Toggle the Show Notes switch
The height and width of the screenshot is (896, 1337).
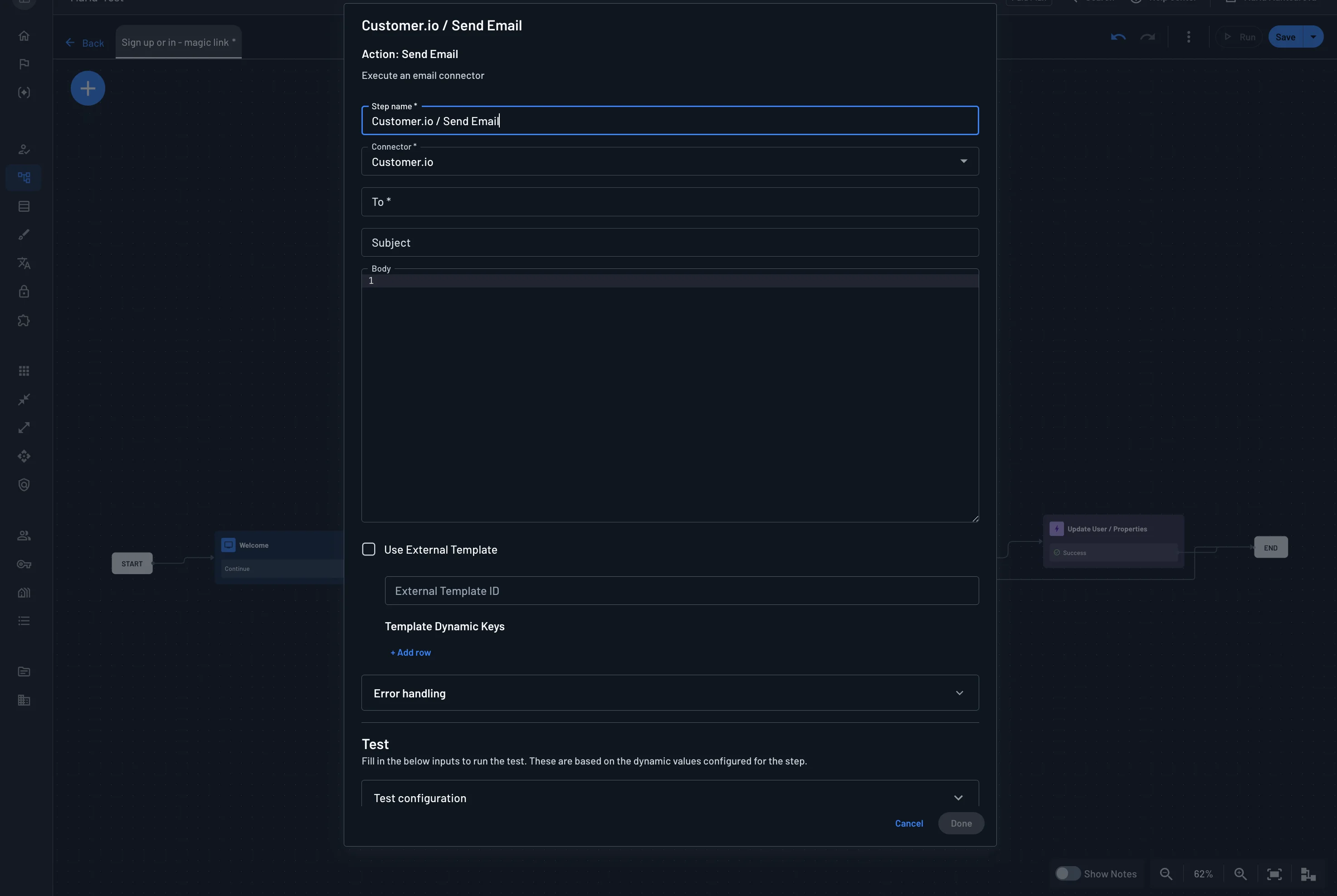coord(1067,873)
